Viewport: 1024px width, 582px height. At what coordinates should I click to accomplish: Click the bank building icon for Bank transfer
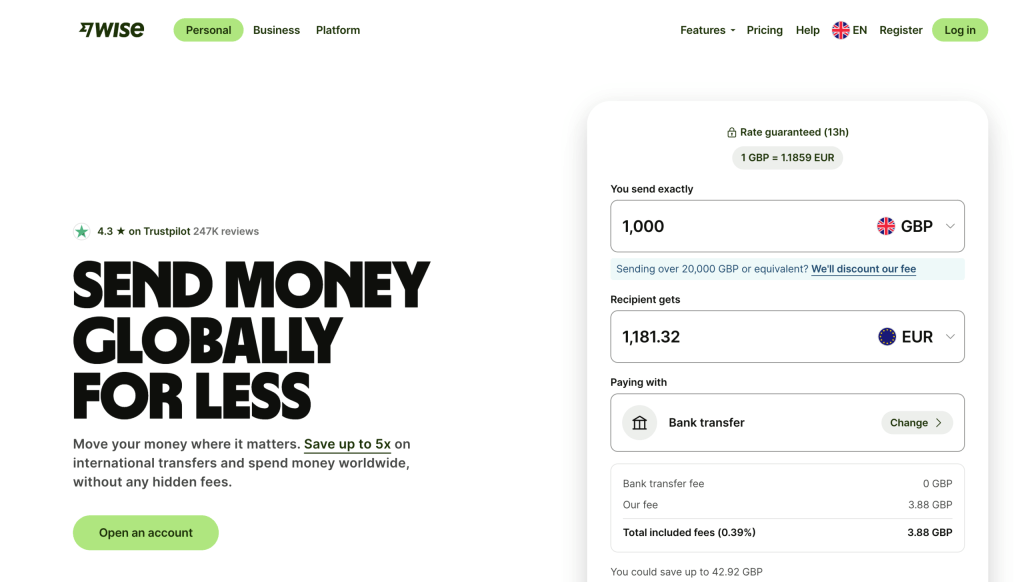[x=639, y=422]
